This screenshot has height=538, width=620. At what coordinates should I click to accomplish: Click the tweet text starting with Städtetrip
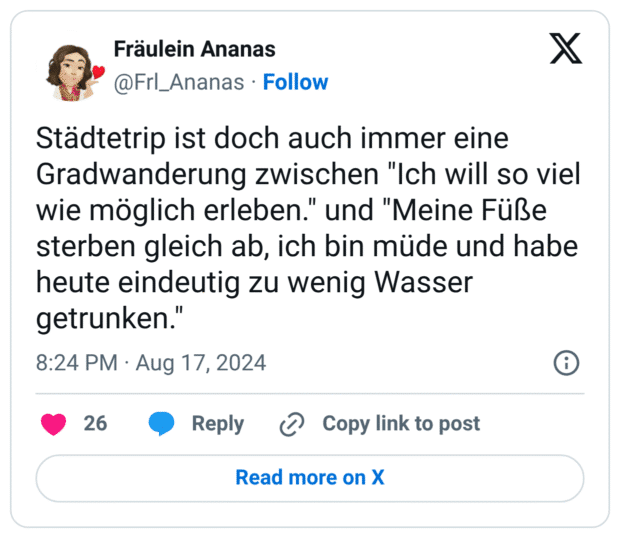(x=308, y=228)
